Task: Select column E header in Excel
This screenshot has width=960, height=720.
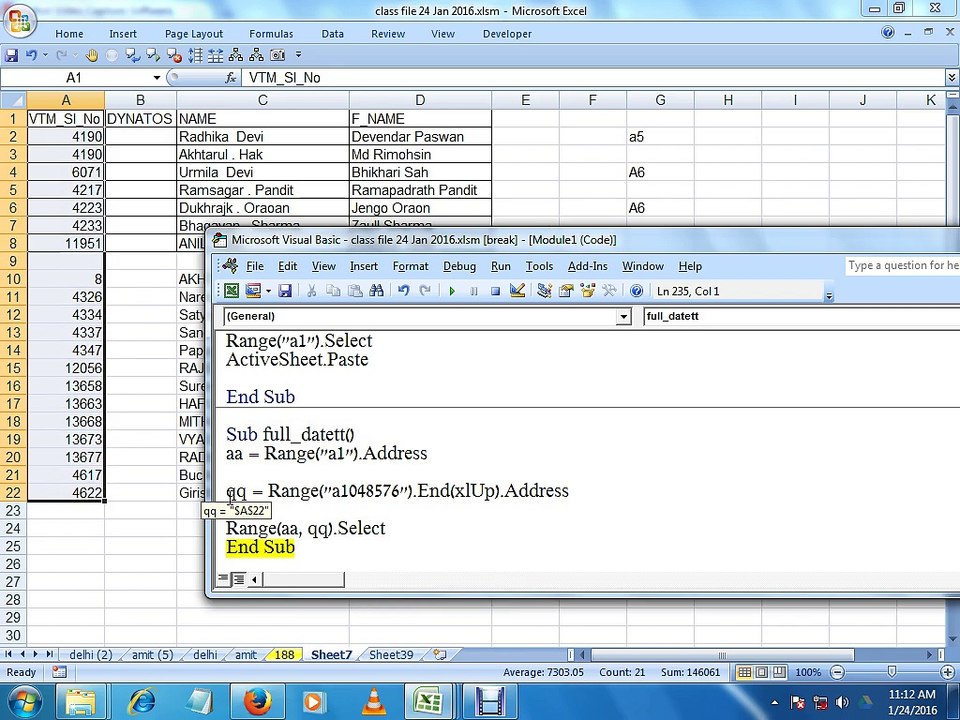Action: pyautogui.click(x=525, y=100)
